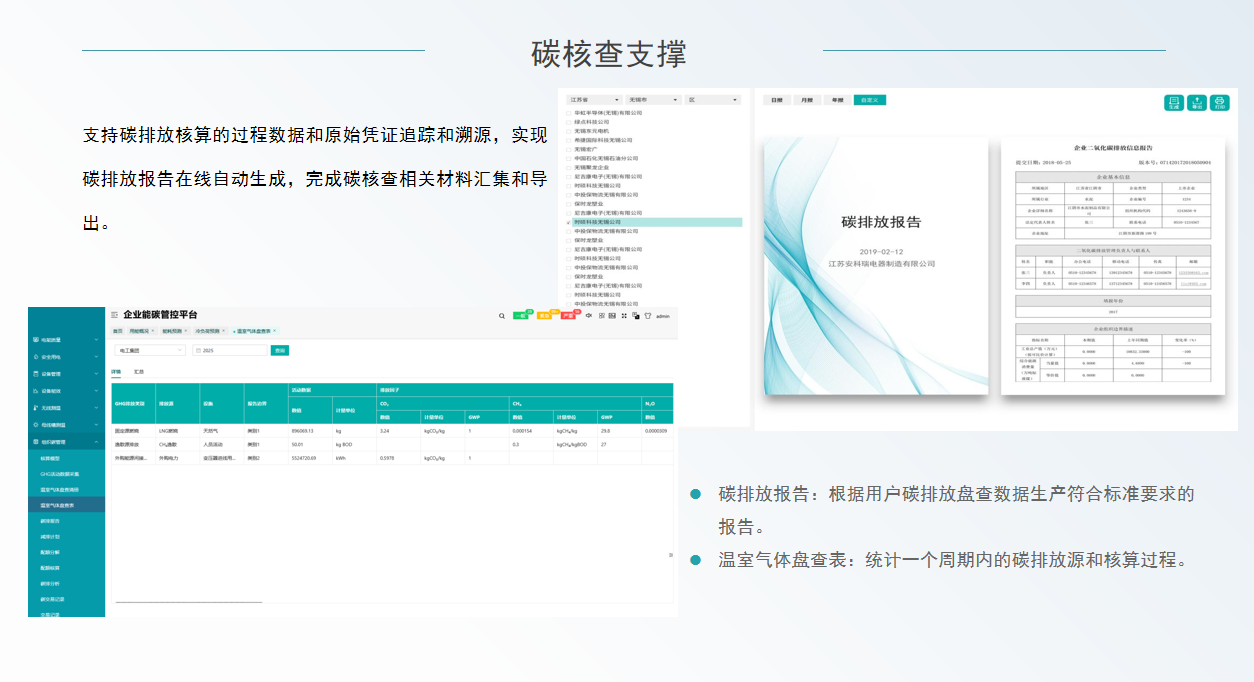Open the 江苏省 province dropdown
The image size is (1254, 682).
(x=594, y=100)
